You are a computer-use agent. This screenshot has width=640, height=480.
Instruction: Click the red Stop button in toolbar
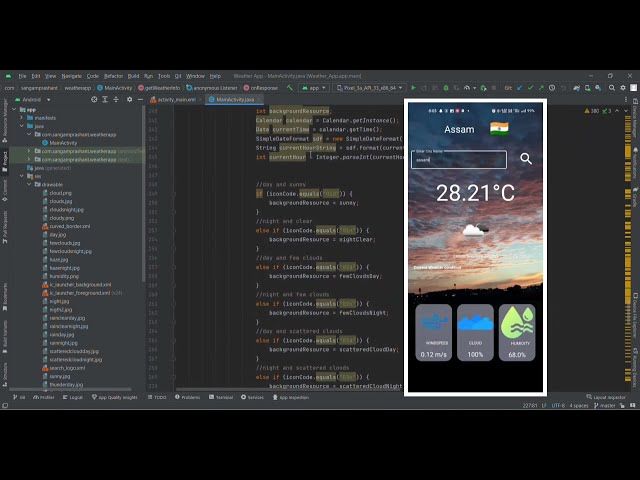click(x=494, y=88)
